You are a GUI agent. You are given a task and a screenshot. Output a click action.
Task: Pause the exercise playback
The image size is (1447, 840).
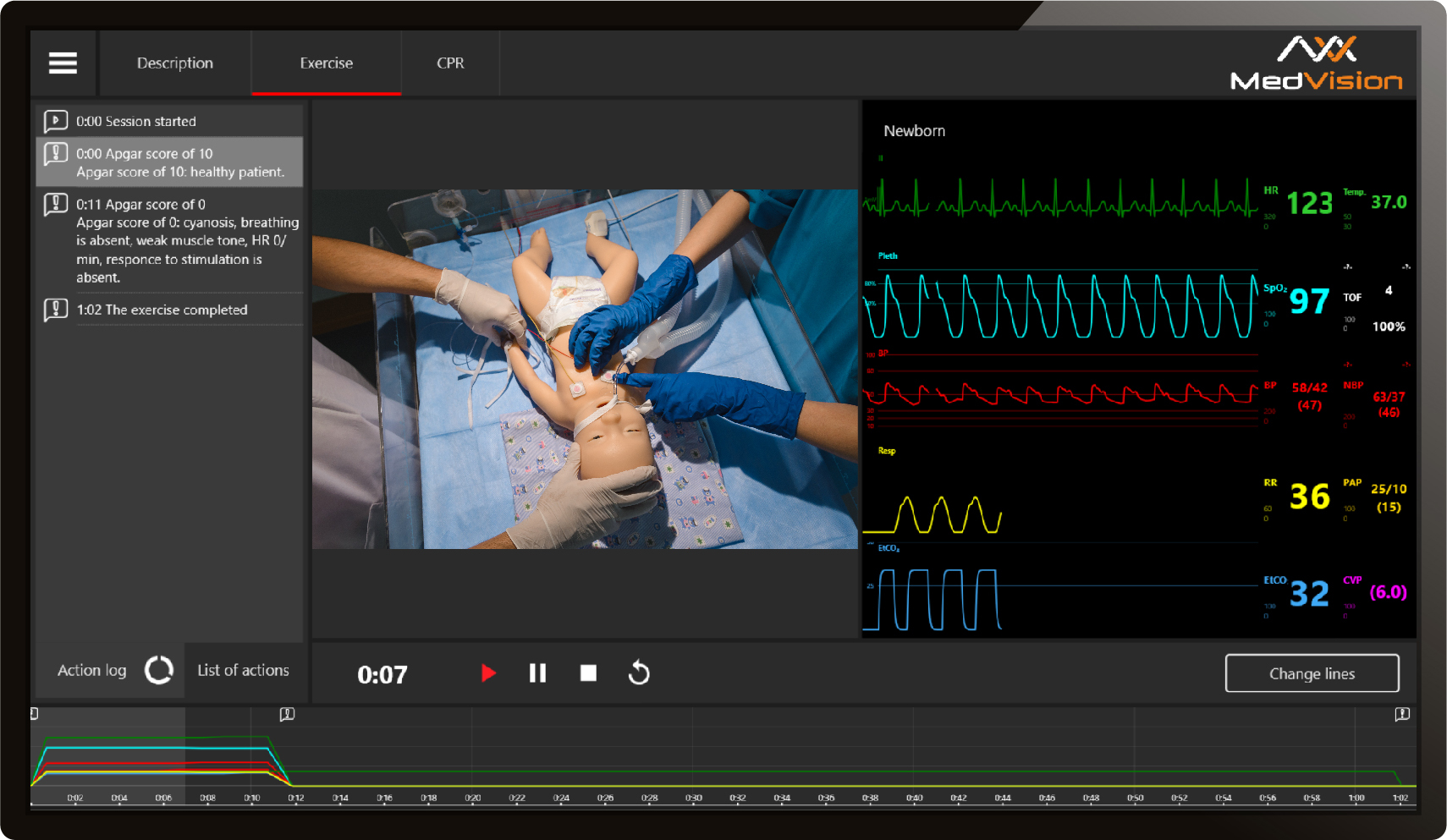click(537, 673)
